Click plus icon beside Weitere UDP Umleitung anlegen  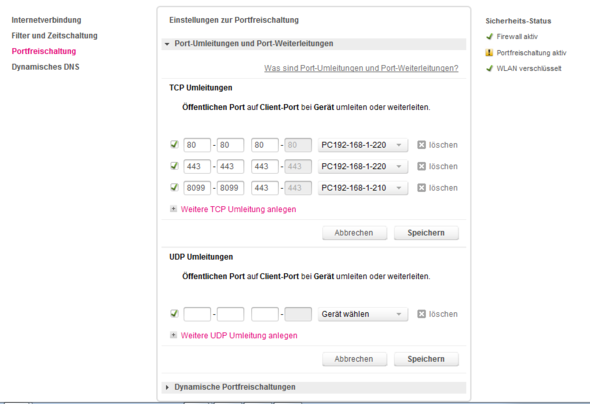point(173,335)
